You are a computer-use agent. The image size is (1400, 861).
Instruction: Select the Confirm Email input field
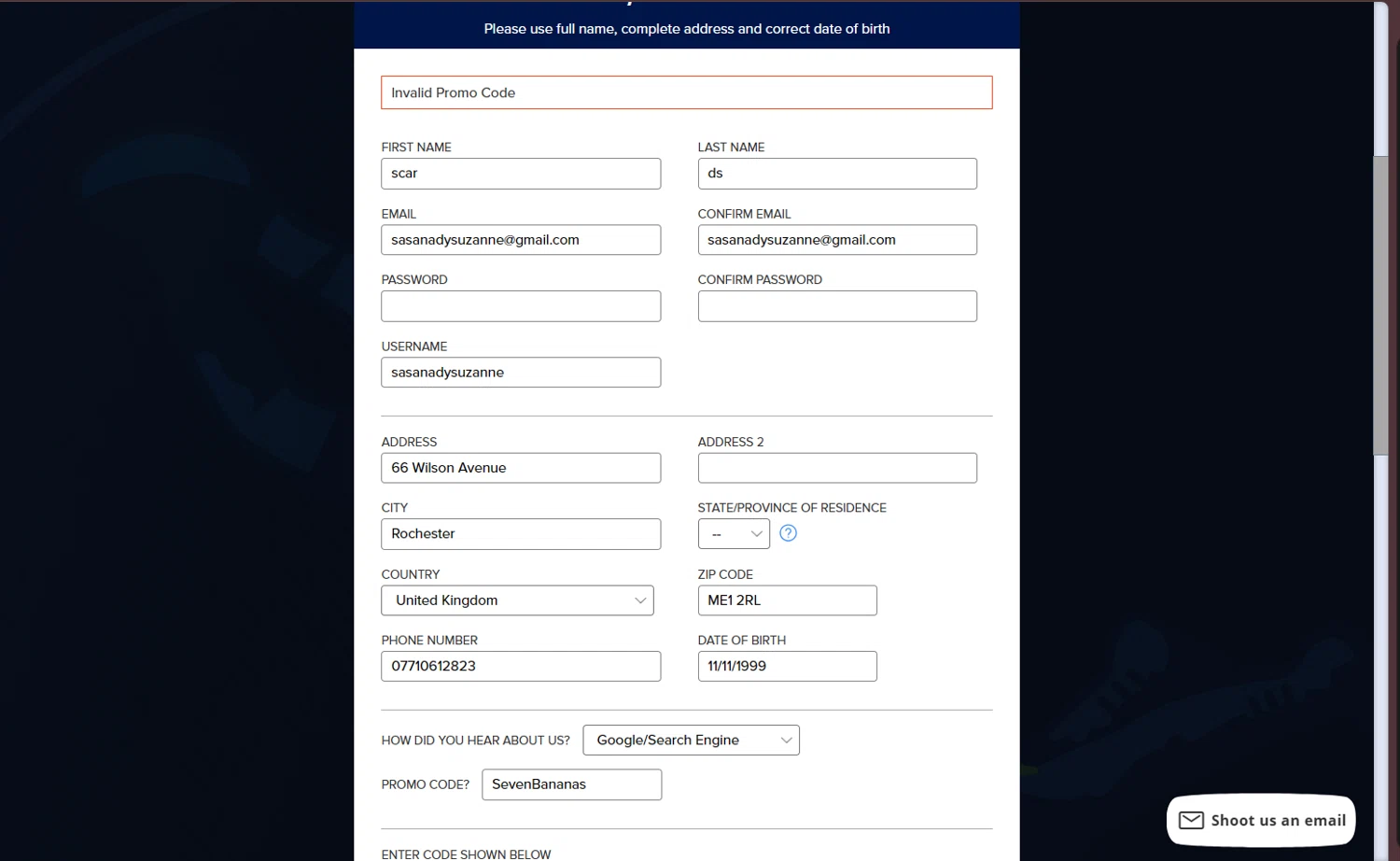click(x=837, y=240)
